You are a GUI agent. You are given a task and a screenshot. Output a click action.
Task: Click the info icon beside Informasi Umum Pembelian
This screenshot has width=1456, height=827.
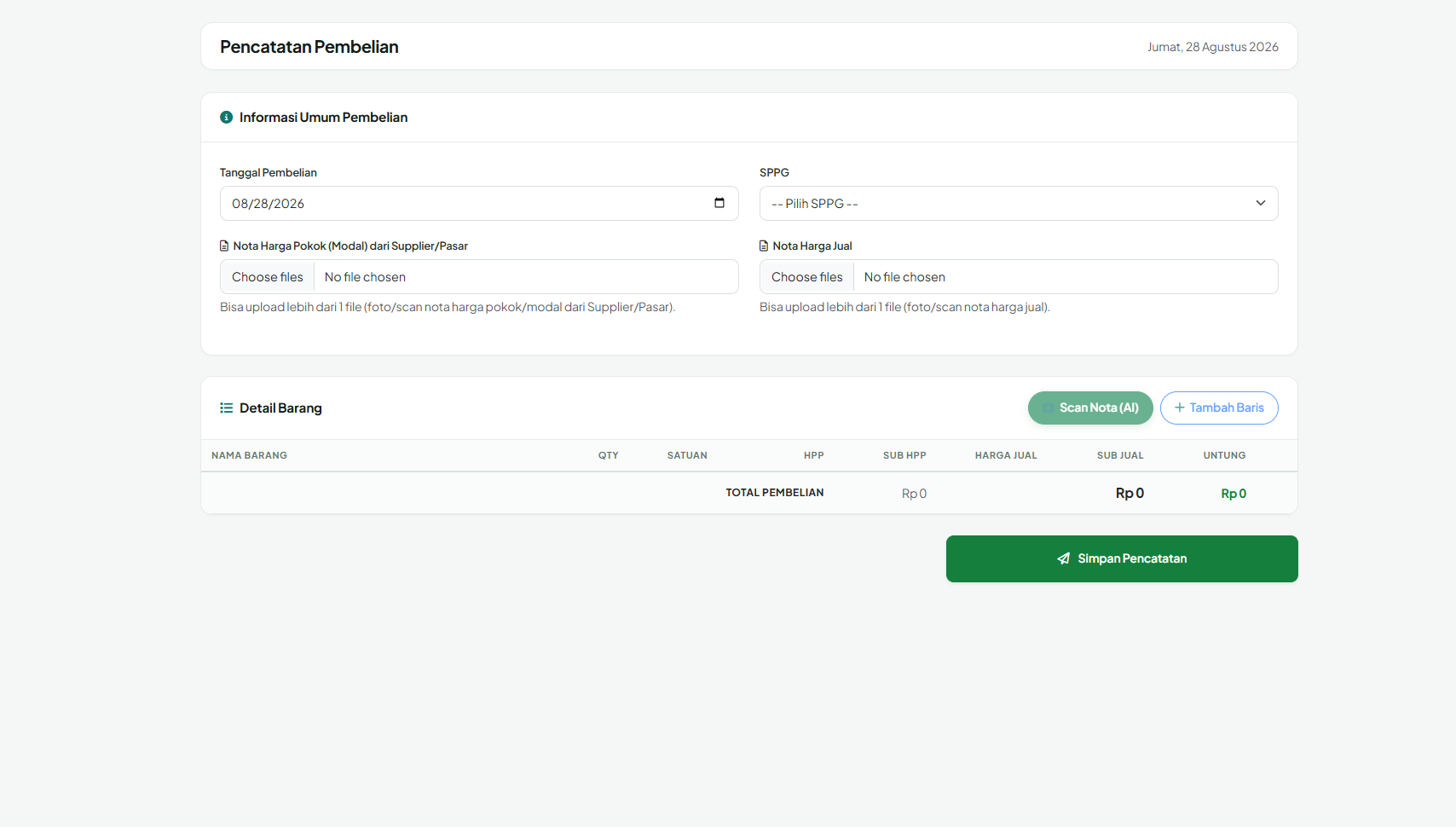[x=226, y=118]
